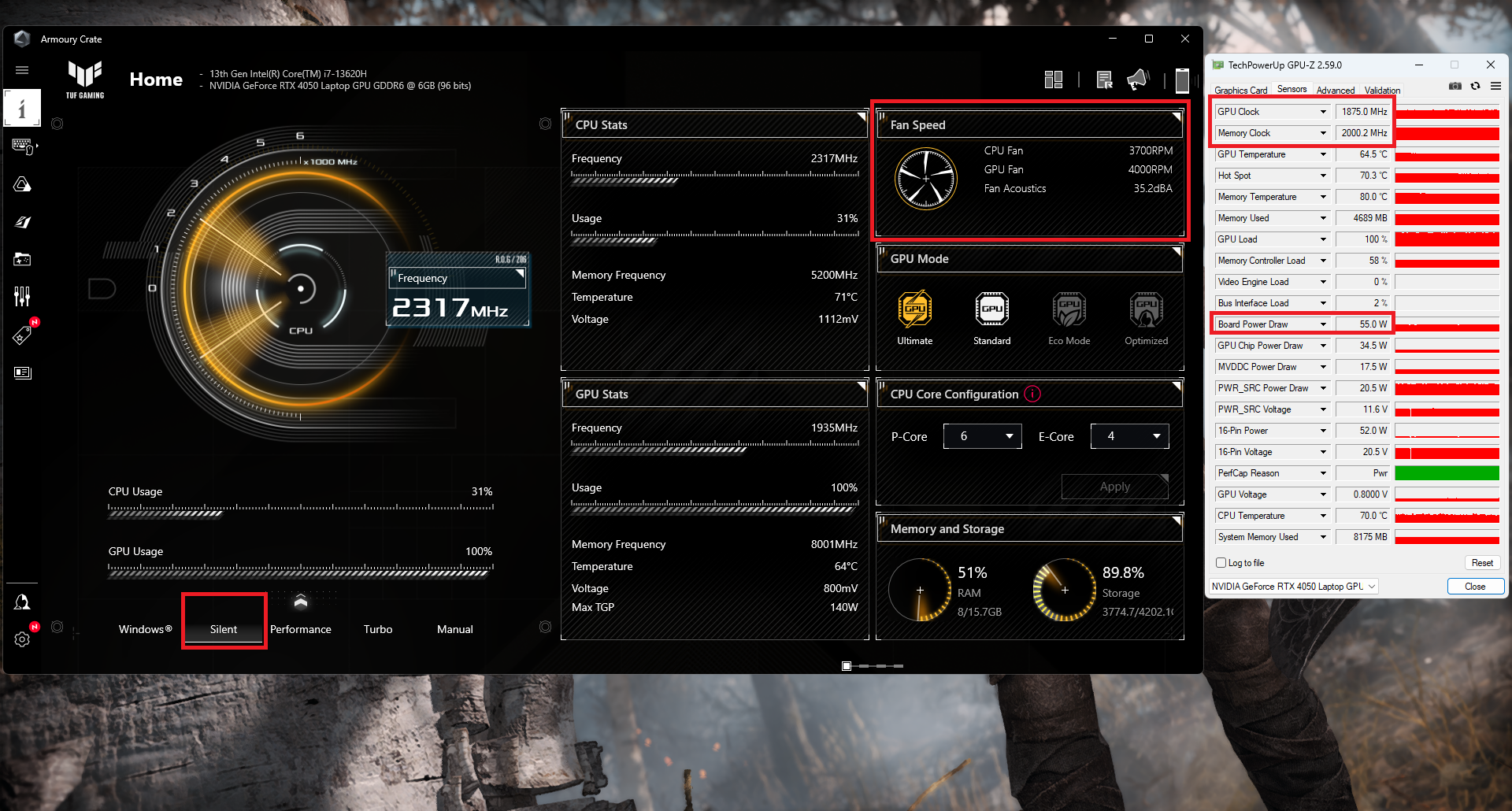The image size is (1512, 811).
Task: Click the Close button in GPU-Z
Action: click(1475, 587)
